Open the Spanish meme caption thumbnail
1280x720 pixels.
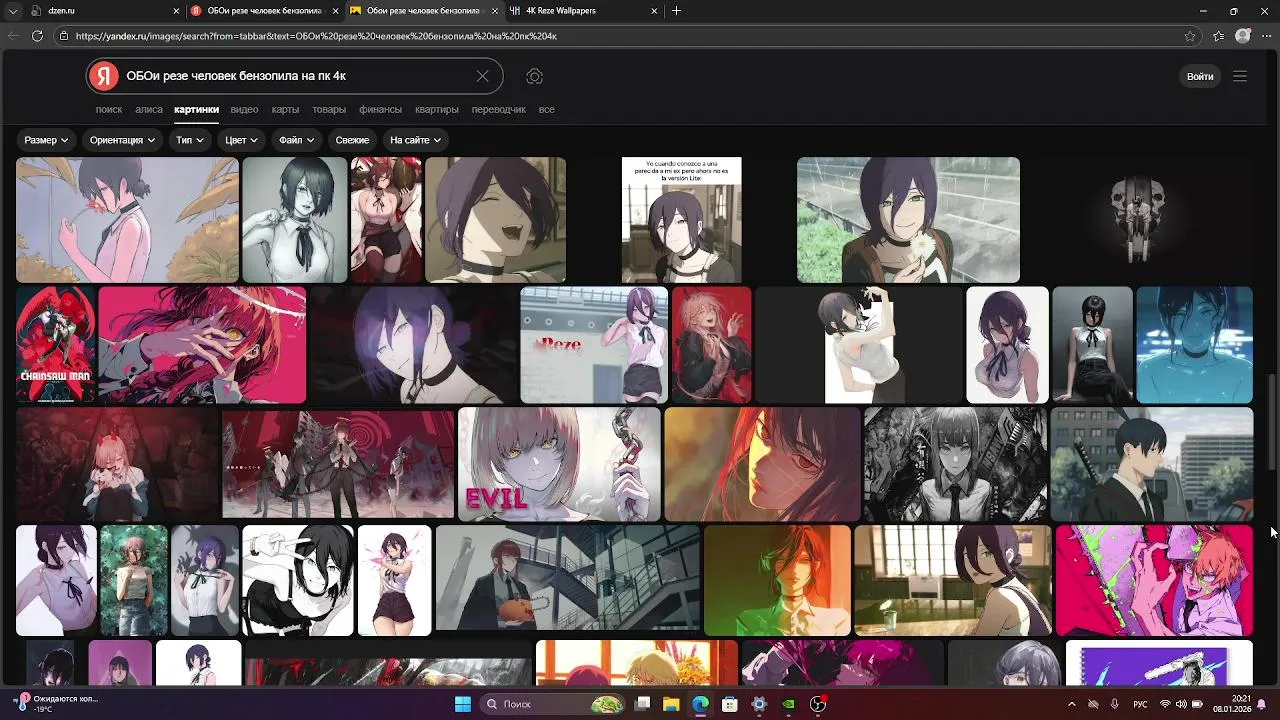point(681,220)
